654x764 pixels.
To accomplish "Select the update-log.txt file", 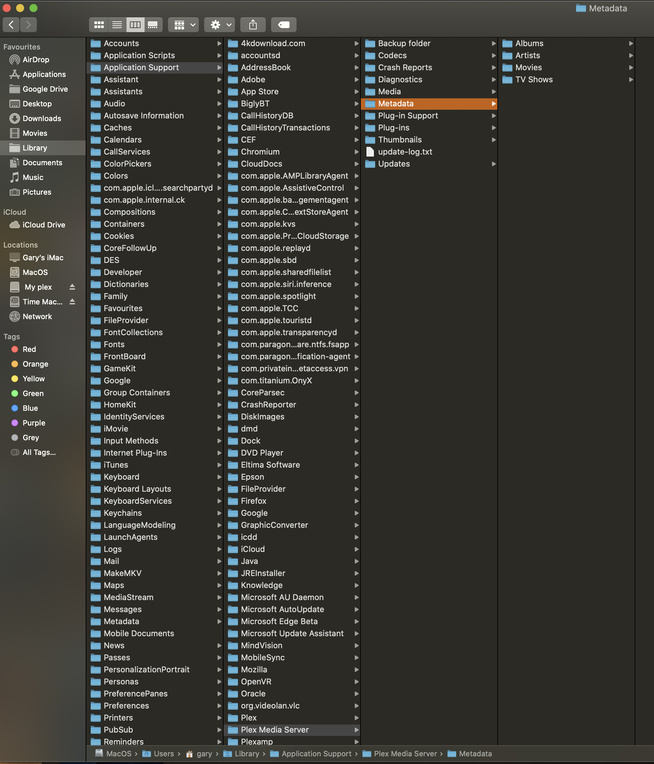I will (x=430, y=152).
